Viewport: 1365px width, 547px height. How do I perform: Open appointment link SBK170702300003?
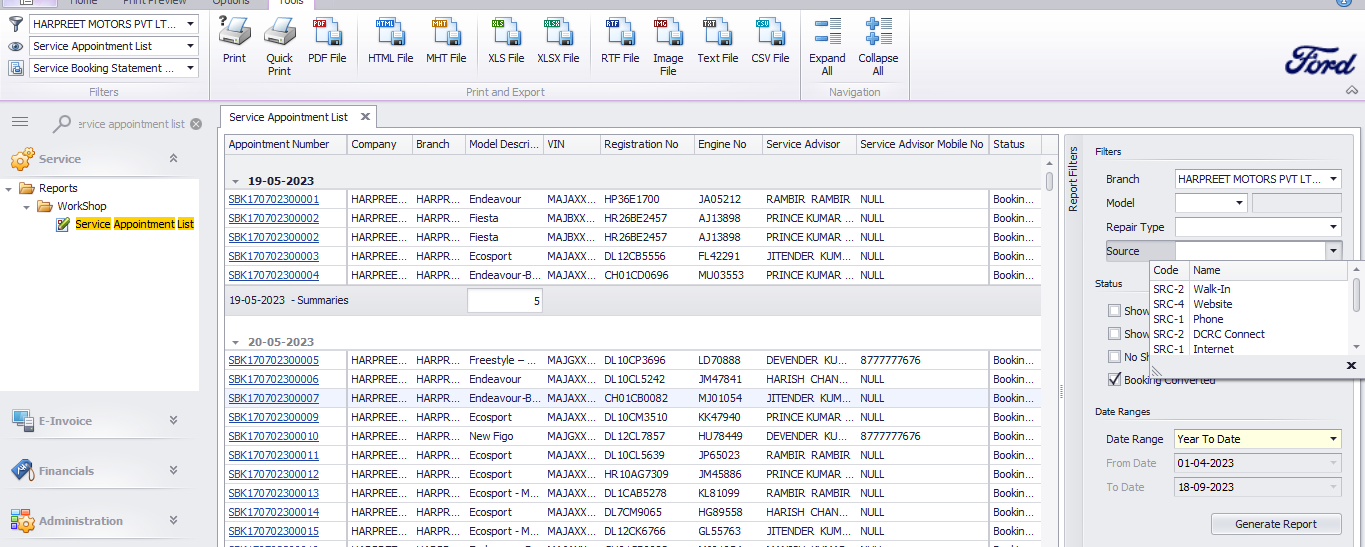tap(273, 256)
